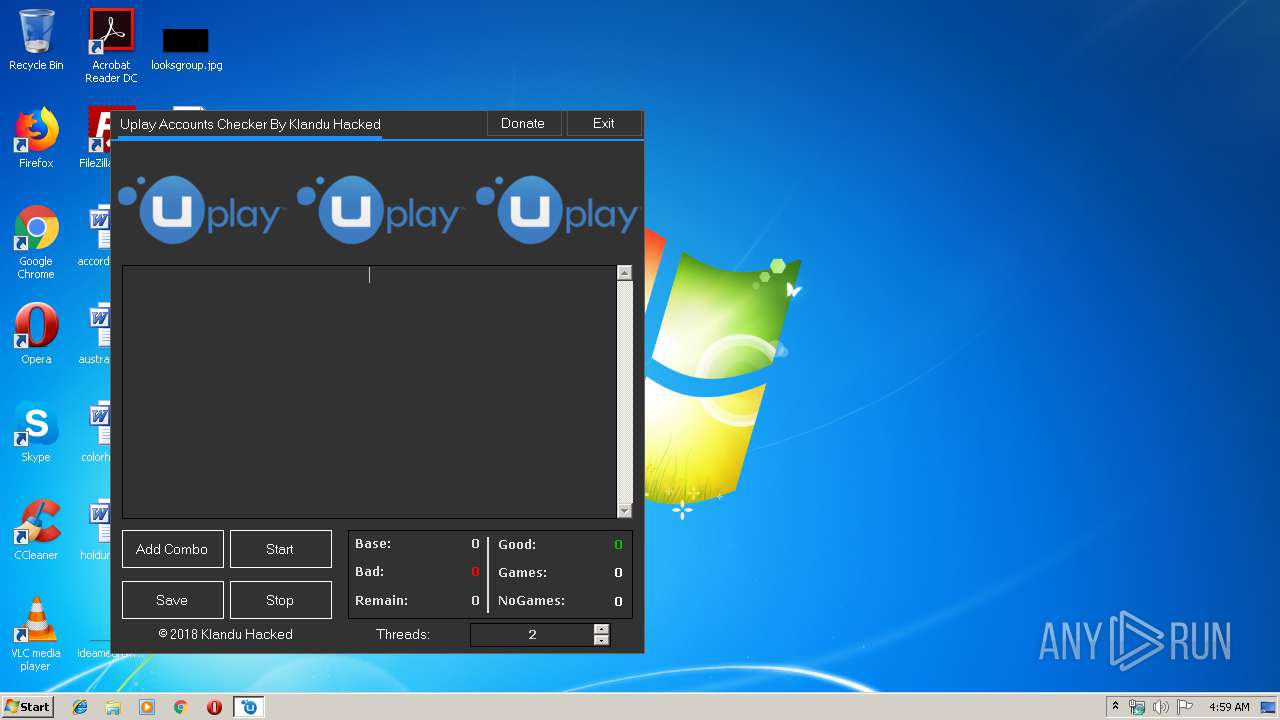The width and height of the screenshot is (1280, 720).
Task: Open Internet Explorer in the taskbar
Action: coord(80,707)
